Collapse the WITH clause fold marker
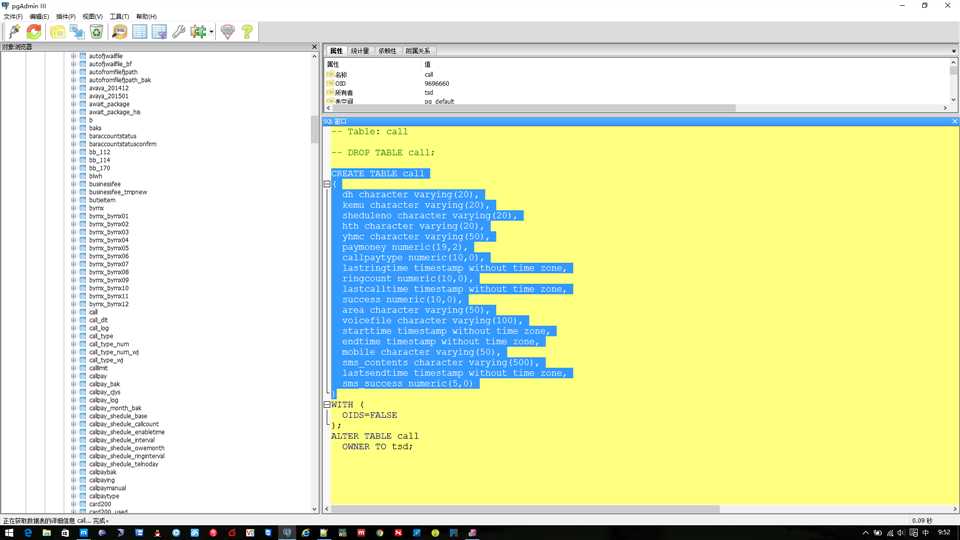 (327, 404)
